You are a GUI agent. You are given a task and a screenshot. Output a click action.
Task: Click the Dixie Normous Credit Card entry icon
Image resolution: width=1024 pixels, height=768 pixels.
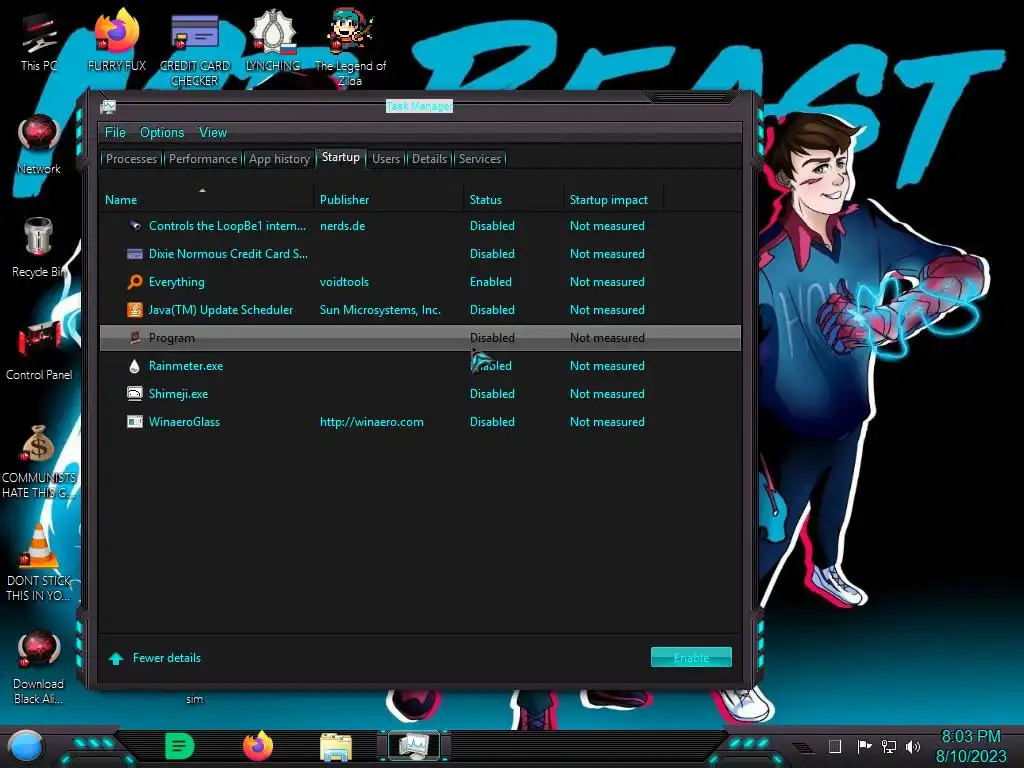(x=135, y=254)
